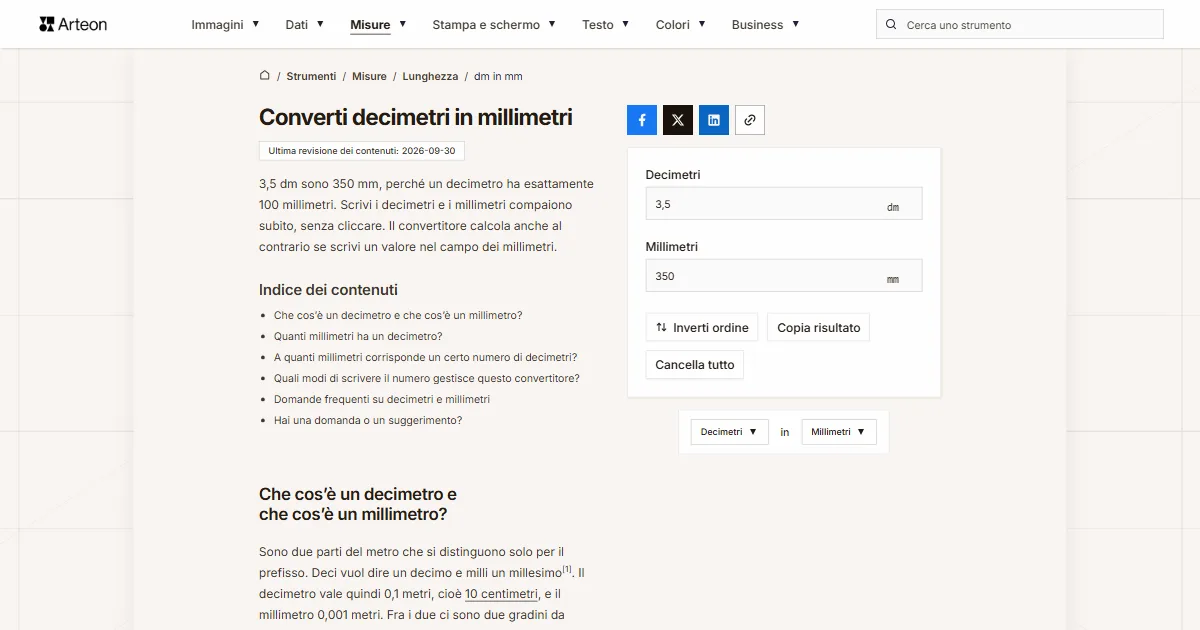Go to the Strumenti breadcrumb
The image size is (1200, 630).
[310, 76]
